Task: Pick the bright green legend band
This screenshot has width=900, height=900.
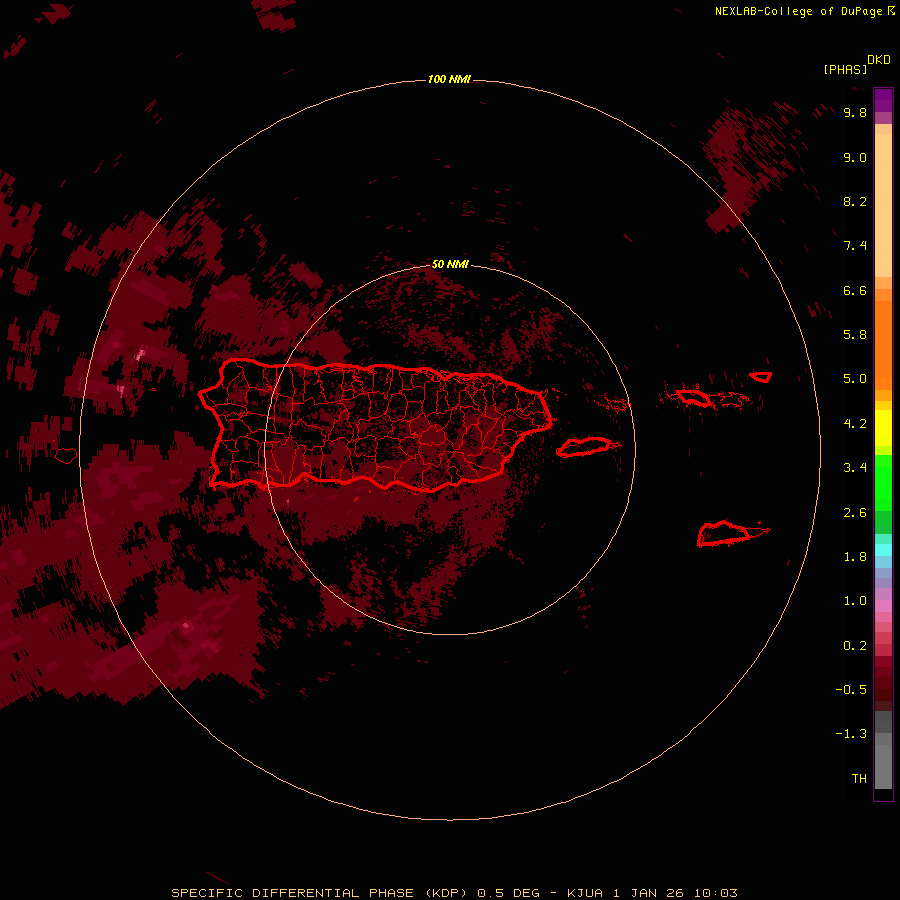Action: point(883,482)
